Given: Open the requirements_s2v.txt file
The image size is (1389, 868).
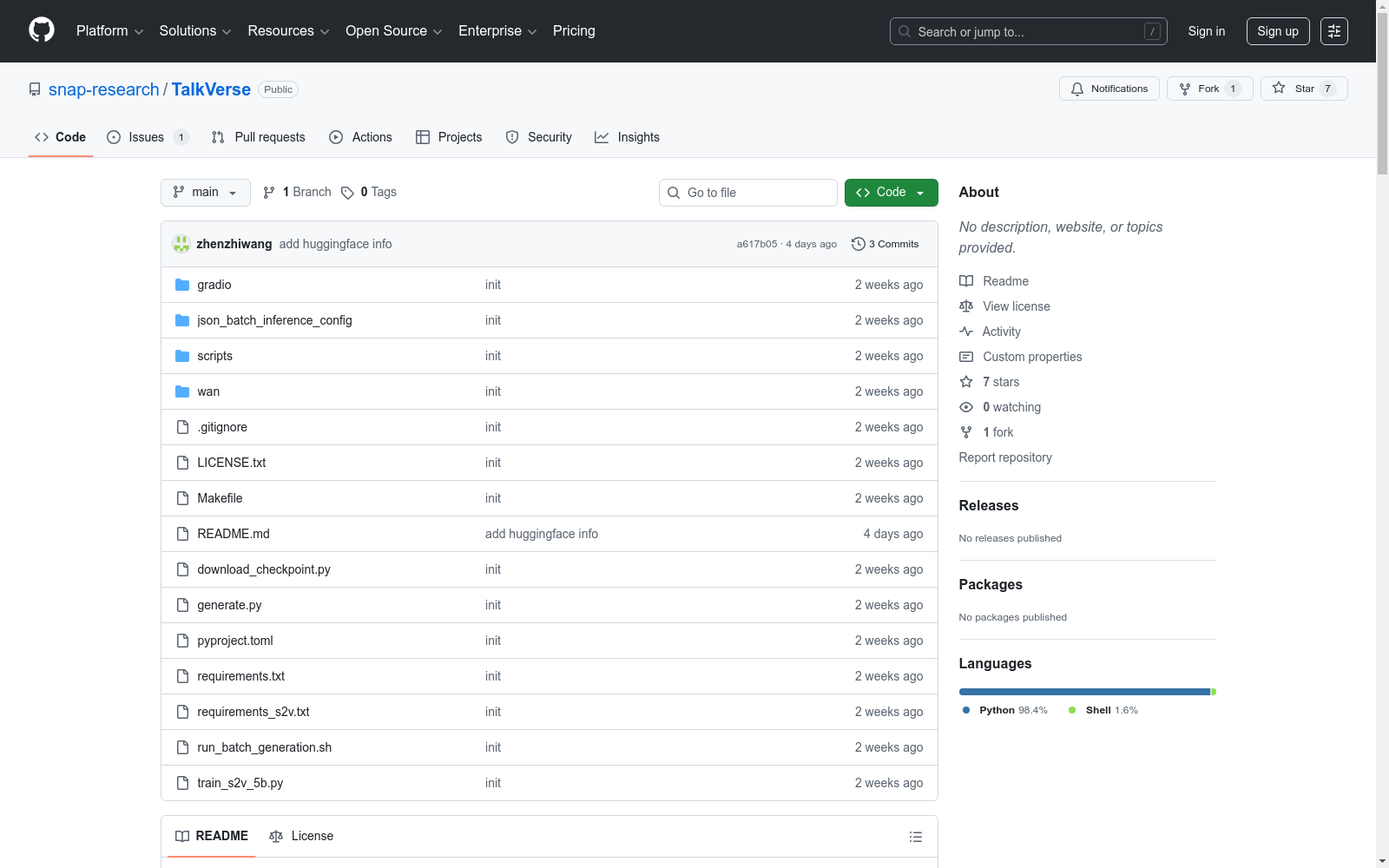Looking at the screenshot, I should tap(253, 712).
